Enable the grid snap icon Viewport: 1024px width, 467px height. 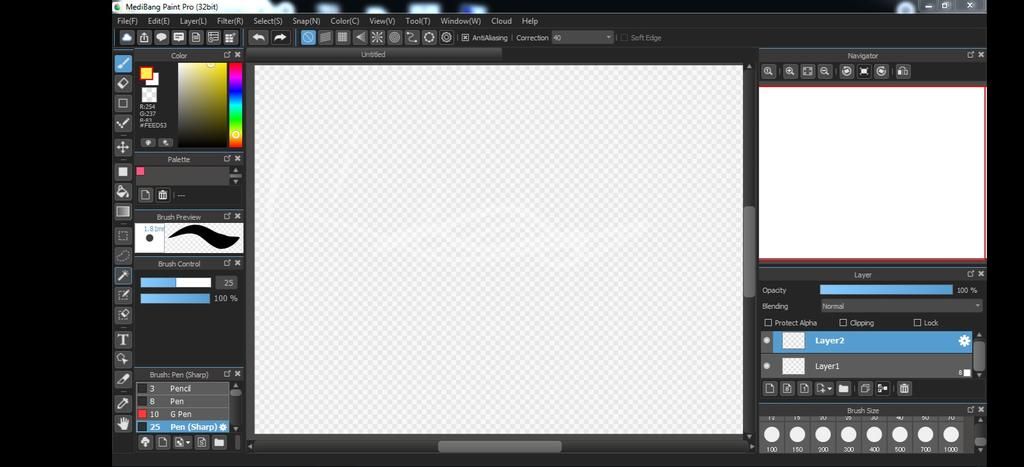click(342, 37)
